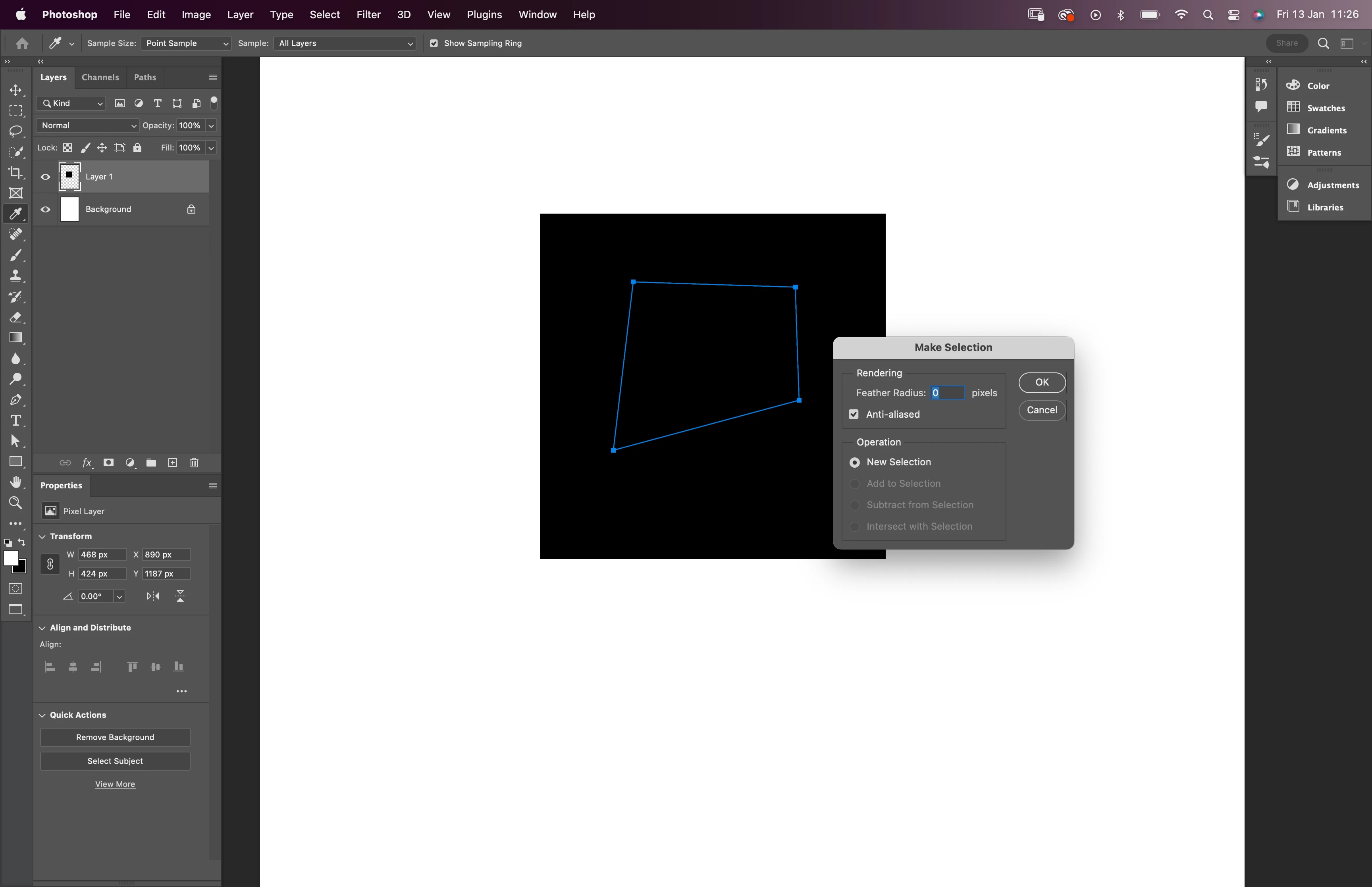
Task: Select the Pen tool
Action: tap(15, 400)
